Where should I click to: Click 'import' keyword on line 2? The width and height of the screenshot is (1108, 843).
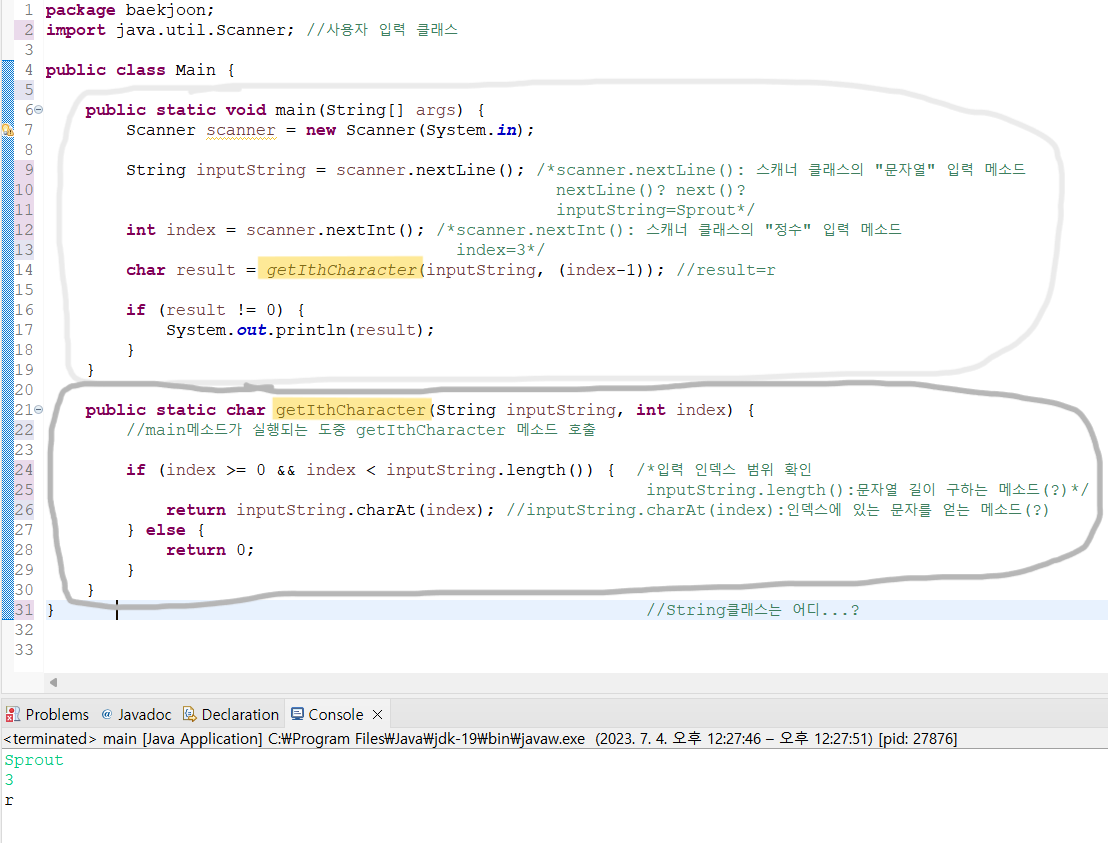coord(76,30)
